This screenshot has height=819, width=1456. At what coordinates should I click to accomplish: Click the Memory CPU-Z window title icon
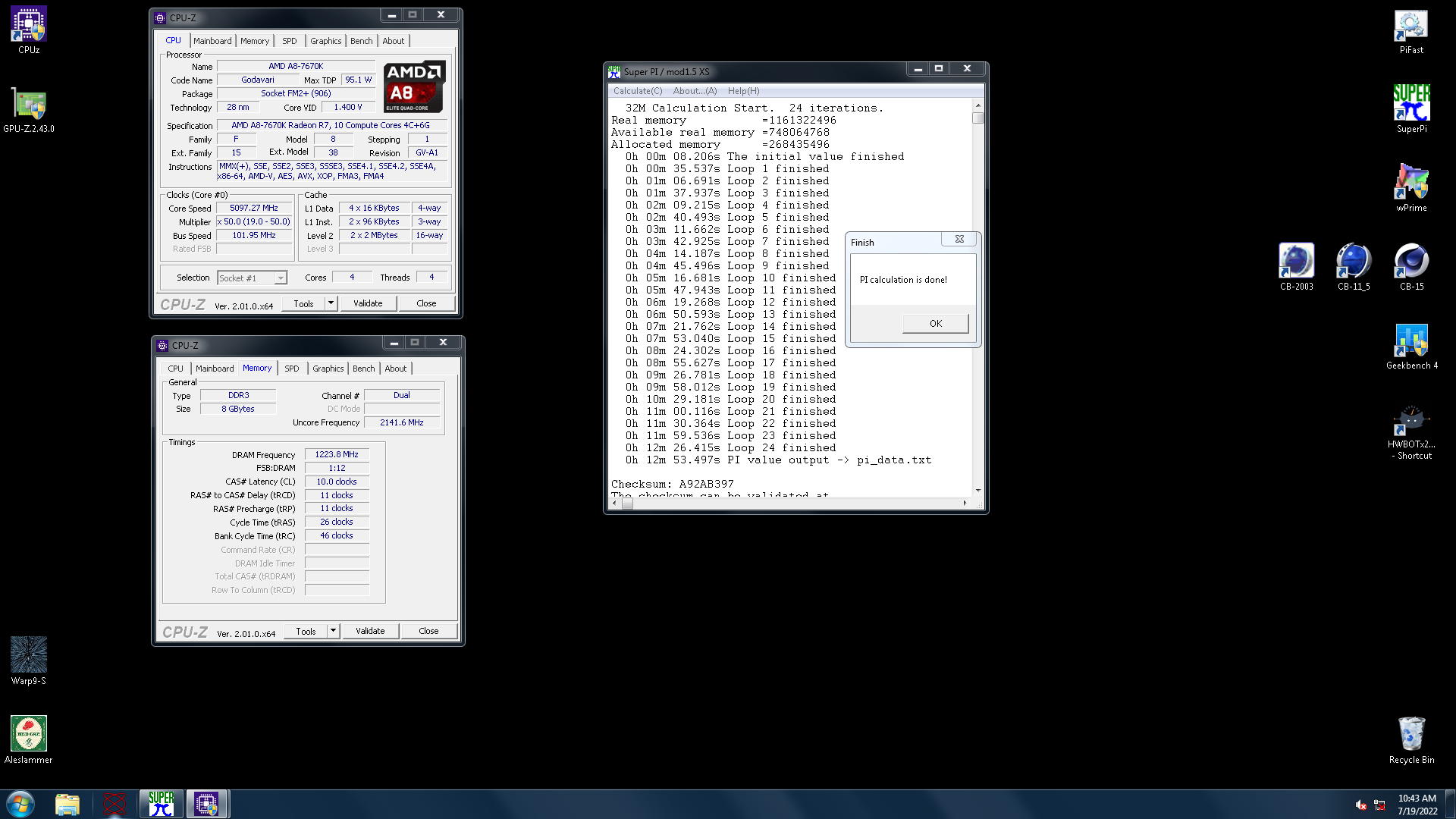click(162, 345)
